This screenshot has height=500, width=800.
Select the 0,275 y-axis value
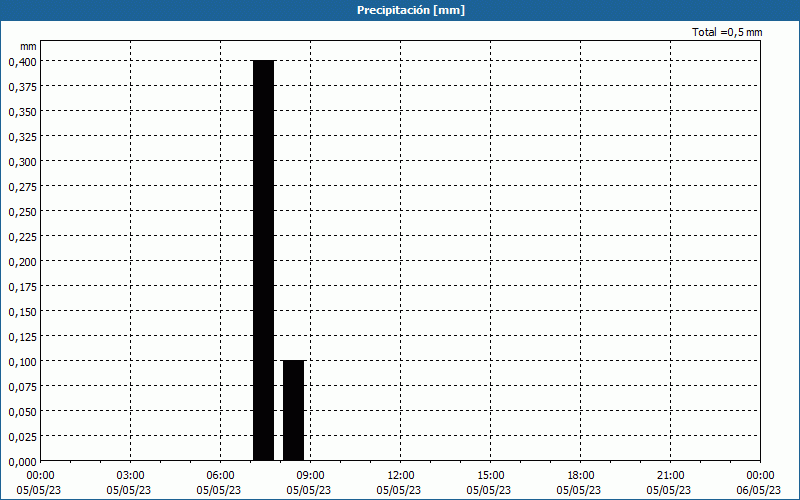point(22,187)
